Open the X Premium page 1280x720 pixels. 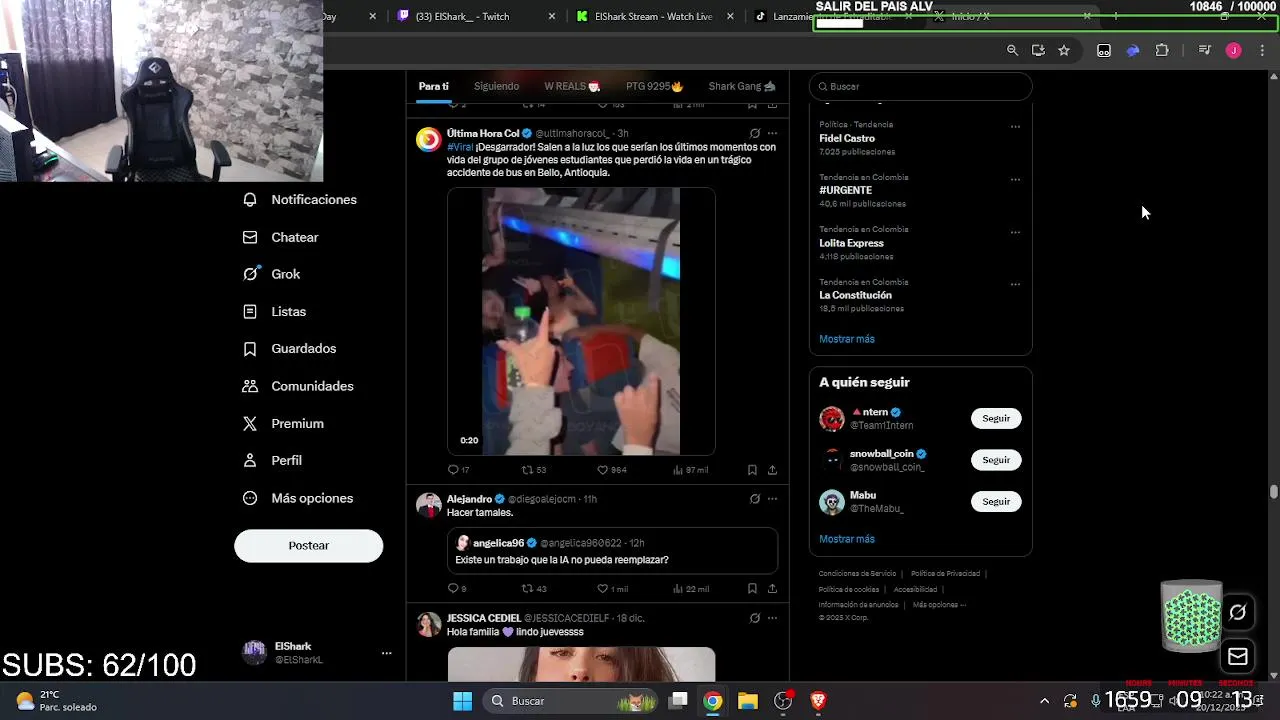(x=284, y=423)
